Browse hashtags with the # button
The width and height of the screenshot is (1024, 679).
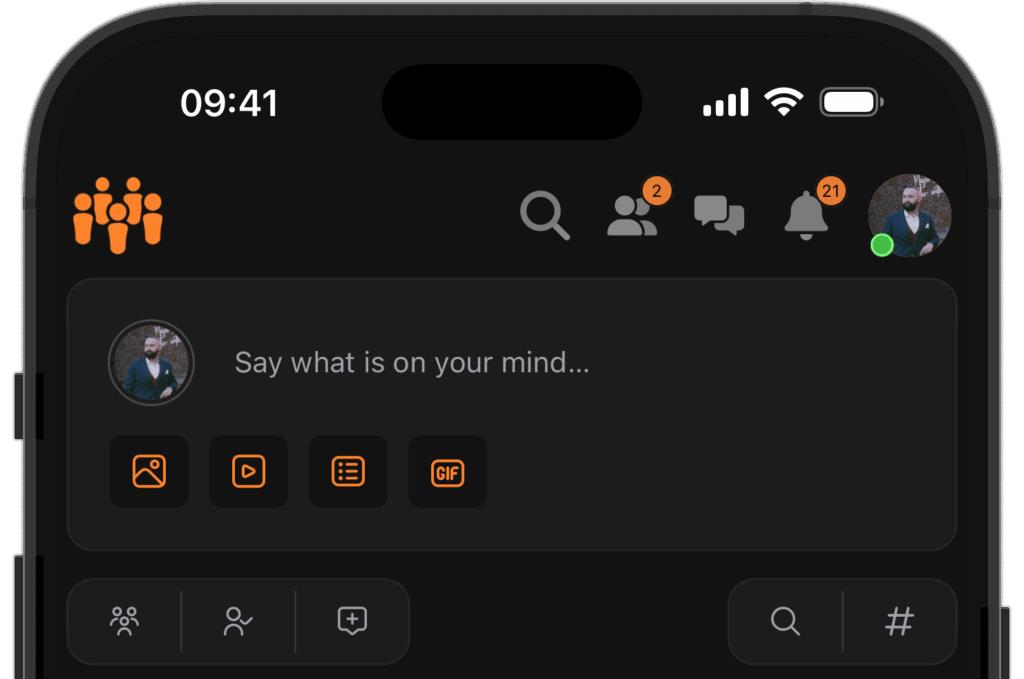899,621
